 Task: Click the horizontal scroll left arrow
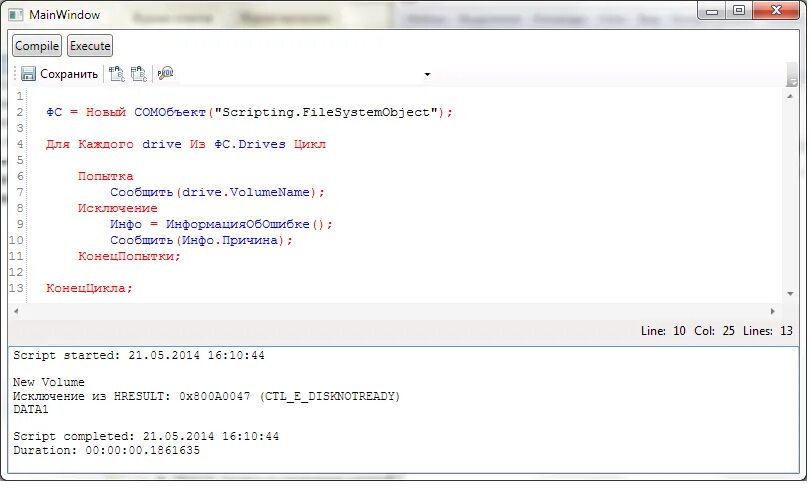[16, 312]
